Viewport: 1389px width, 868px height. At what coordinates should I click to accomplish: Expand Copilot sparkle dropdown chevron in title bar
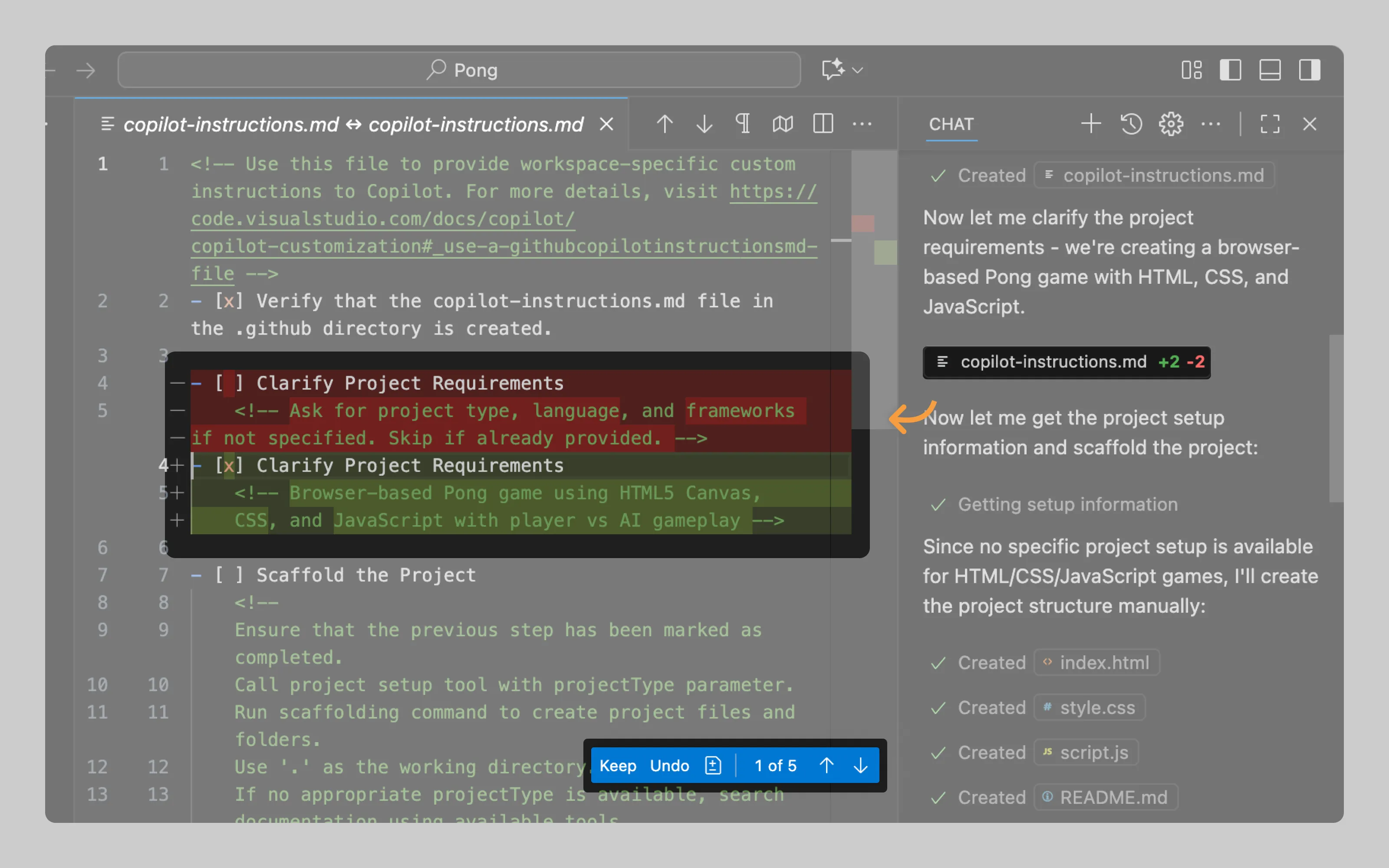click(x=858, y=70)
